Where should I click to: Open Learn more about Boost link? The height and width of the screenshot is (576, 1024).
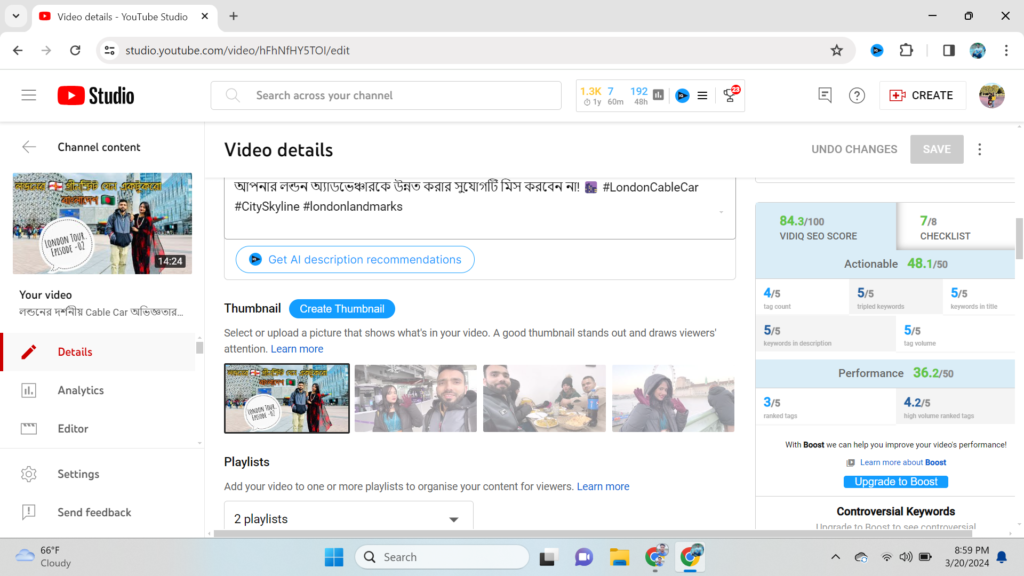pyautogui.click(x=903, y=462)
